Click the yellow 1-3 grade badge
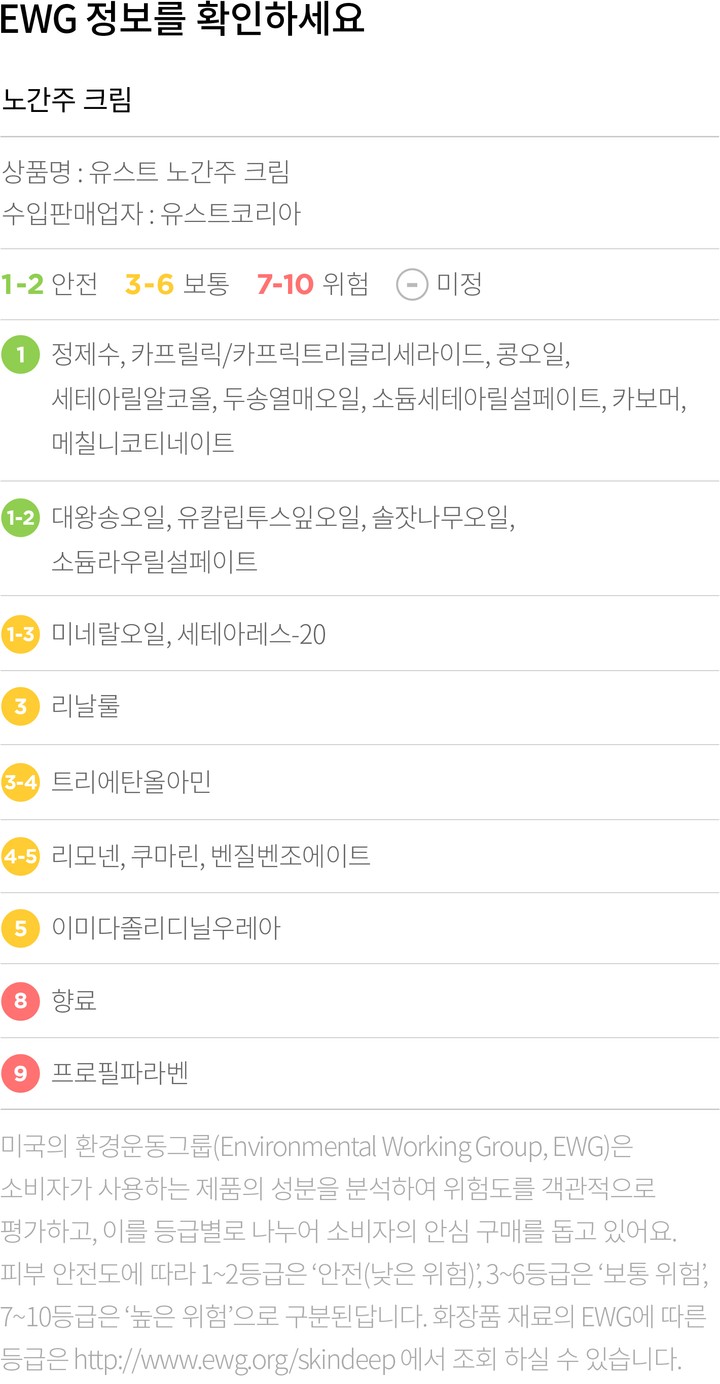 tap(20, 634)
